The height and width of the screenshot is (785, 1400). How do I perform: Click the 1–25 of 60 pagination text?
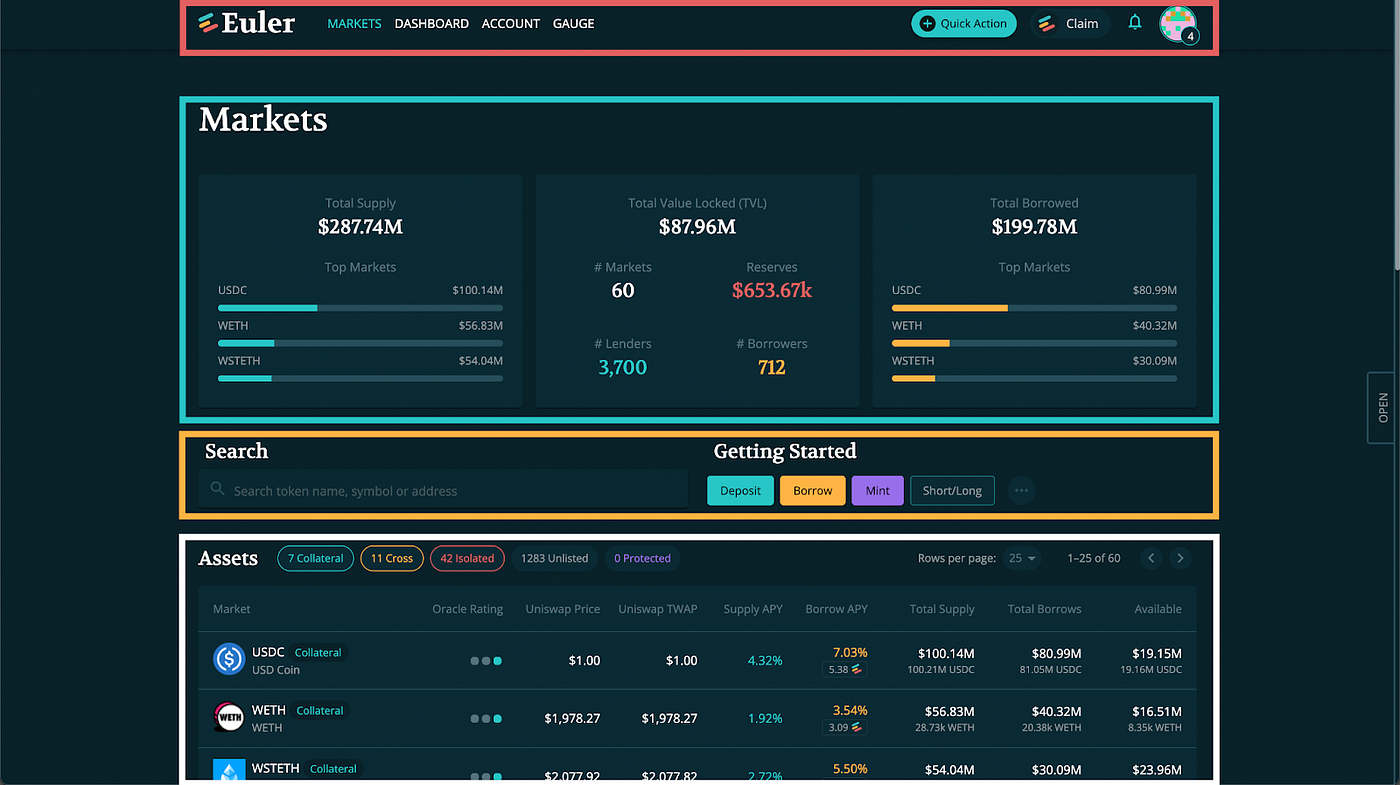coord(1094,558)
